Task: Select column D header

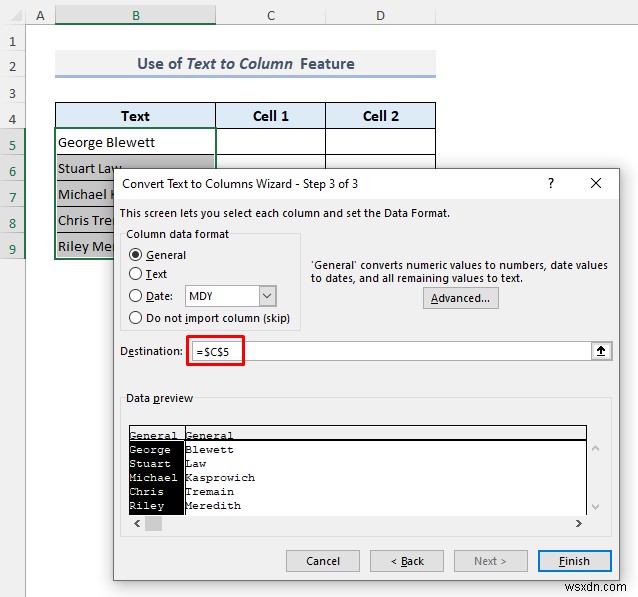Action: tap(380, 15)
